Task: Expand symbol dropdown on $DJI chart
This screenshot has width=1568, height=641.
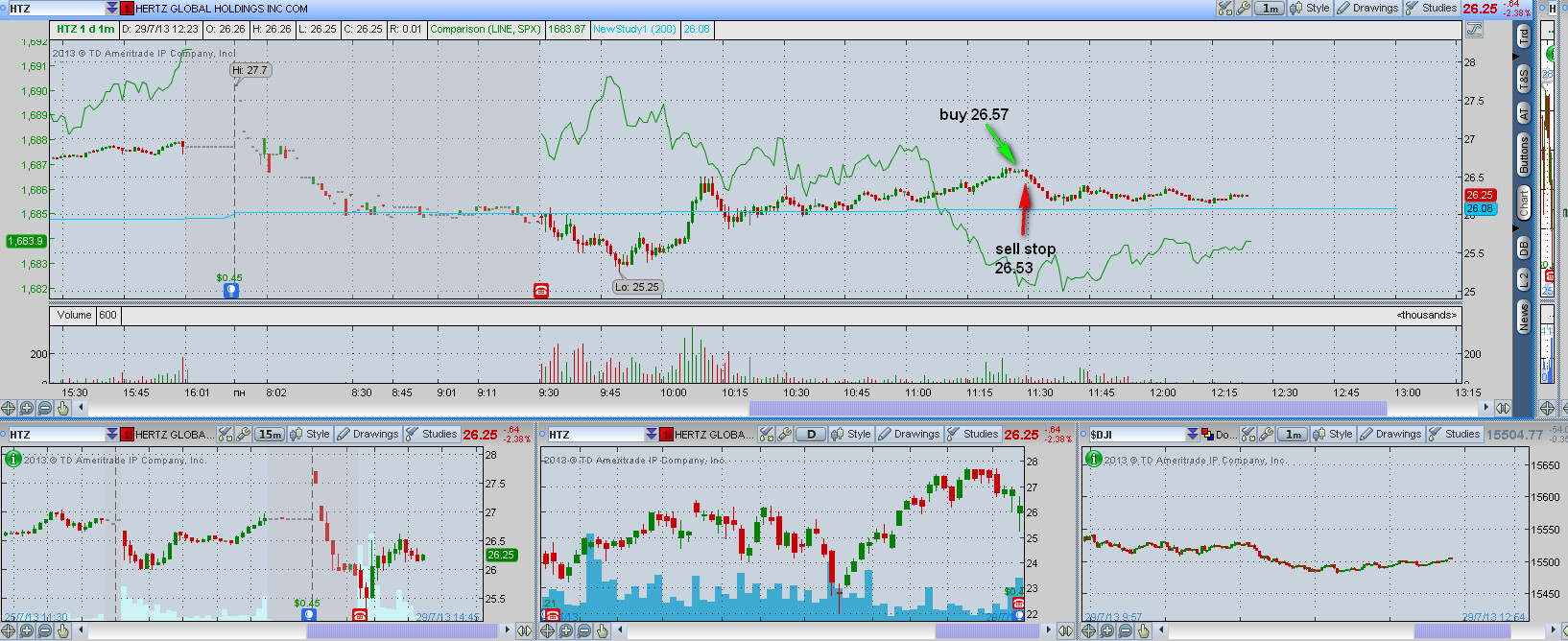Action: [1193, 435]
